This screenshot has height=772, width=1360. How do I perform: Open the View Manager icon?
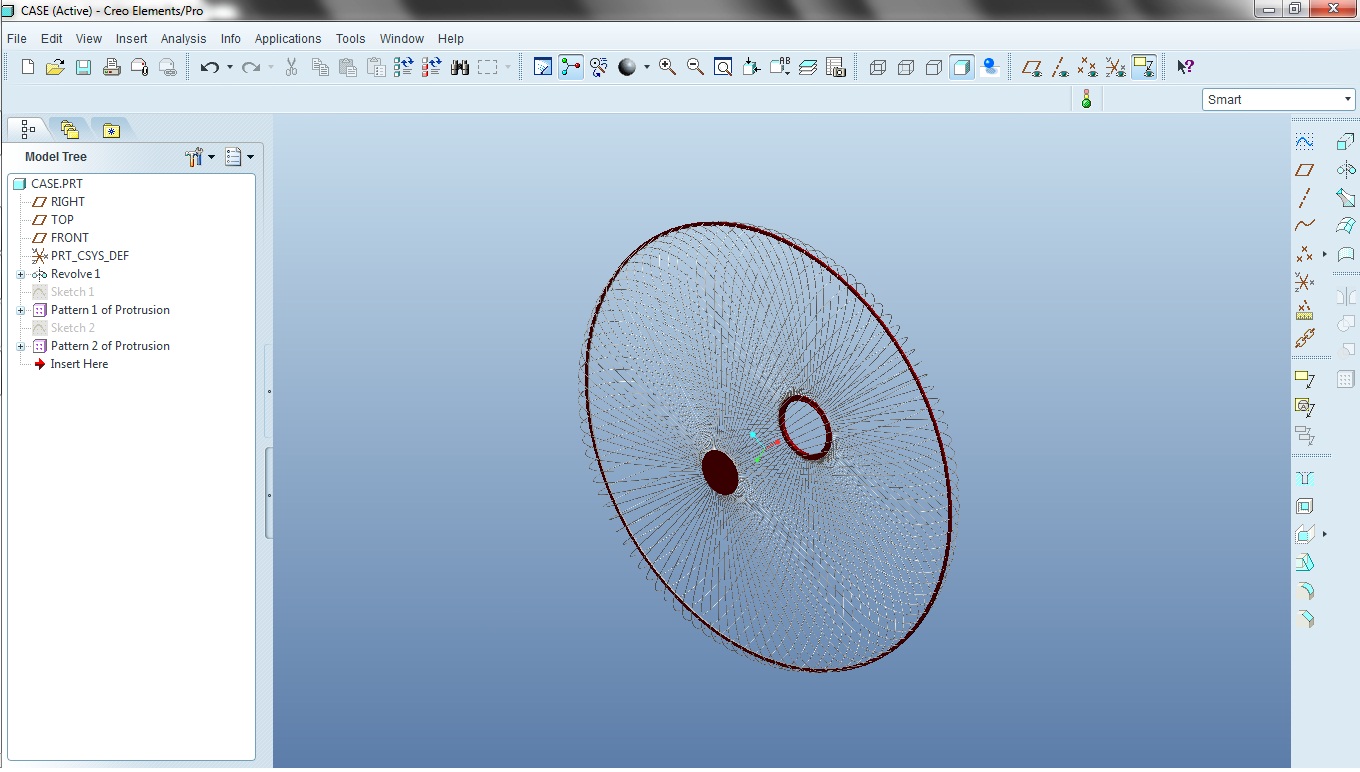click(x=836, y=67)
